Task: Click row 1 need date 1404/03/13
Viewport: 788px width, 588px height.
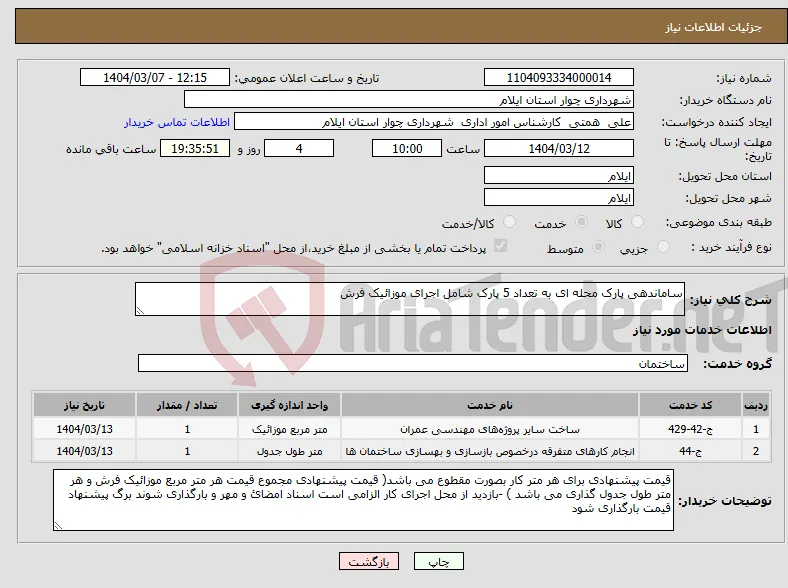Action: (84, 429)
